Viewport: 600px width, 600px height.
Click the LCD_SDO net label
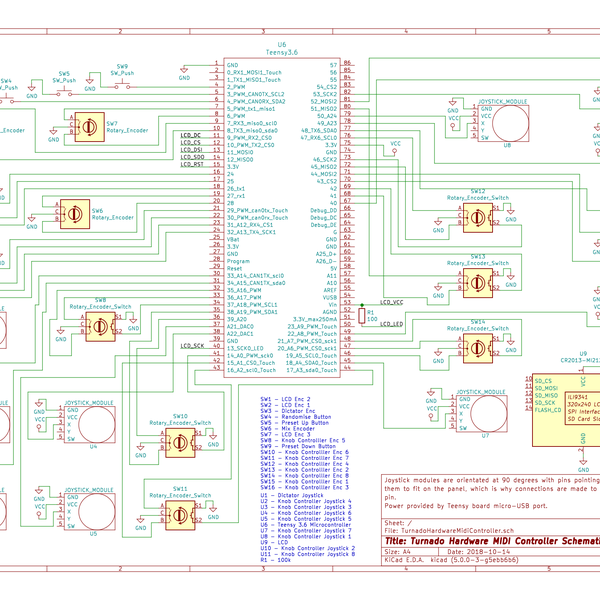192,157
